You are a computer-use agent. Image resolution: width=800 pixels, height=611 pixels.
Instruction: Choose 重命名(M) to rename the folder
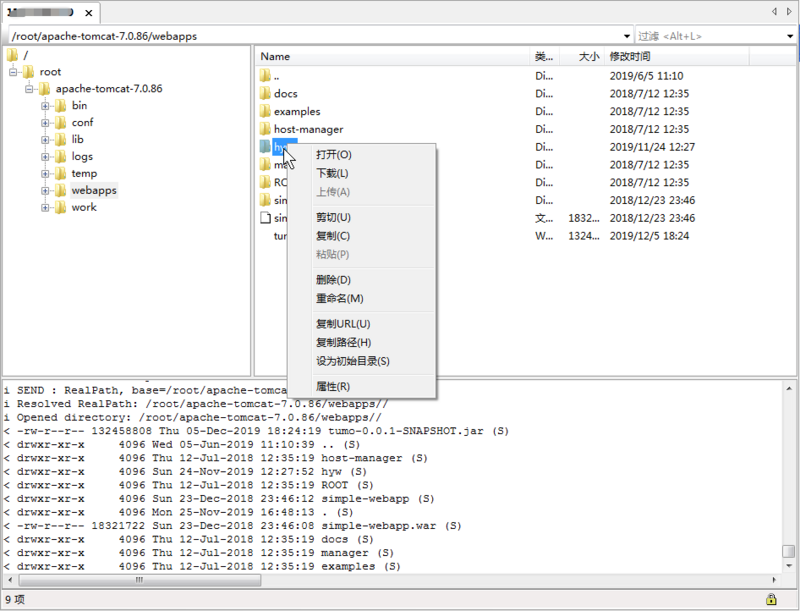339,298
